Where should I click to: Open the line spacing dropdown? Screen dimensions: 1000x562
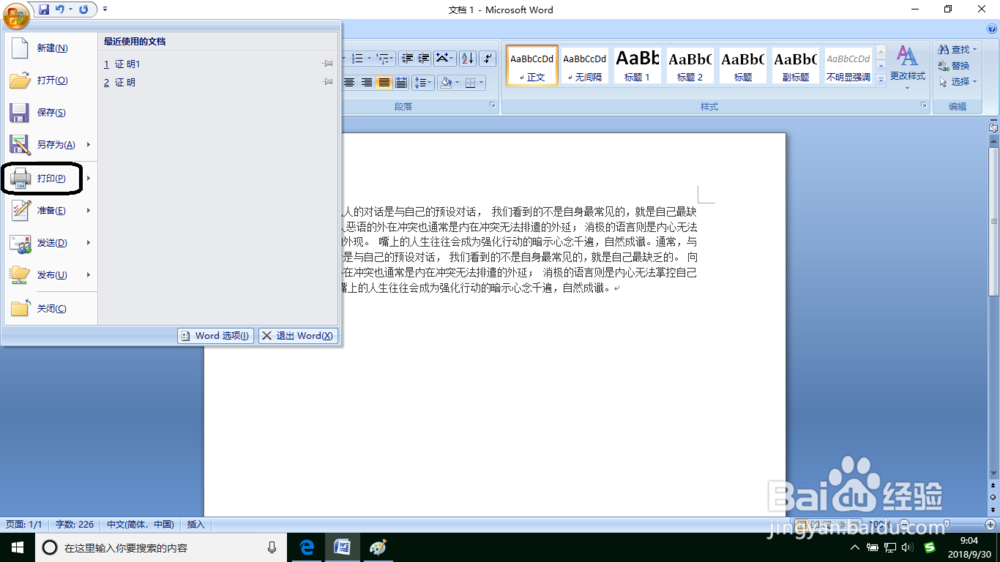(422, 82)
